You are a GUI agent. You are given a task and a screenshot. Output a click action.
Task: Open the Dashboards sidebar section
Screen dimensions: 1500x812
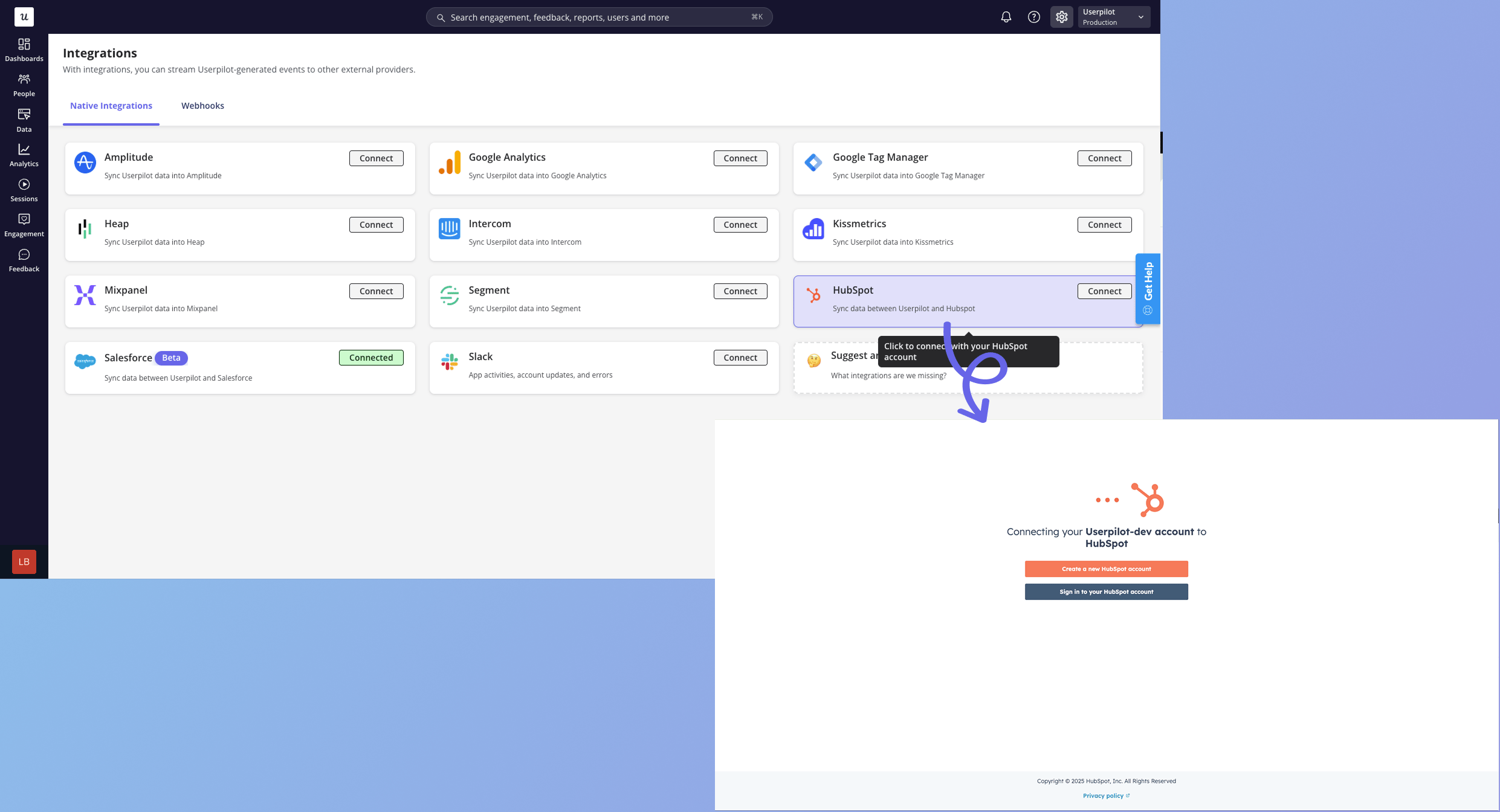24,50
